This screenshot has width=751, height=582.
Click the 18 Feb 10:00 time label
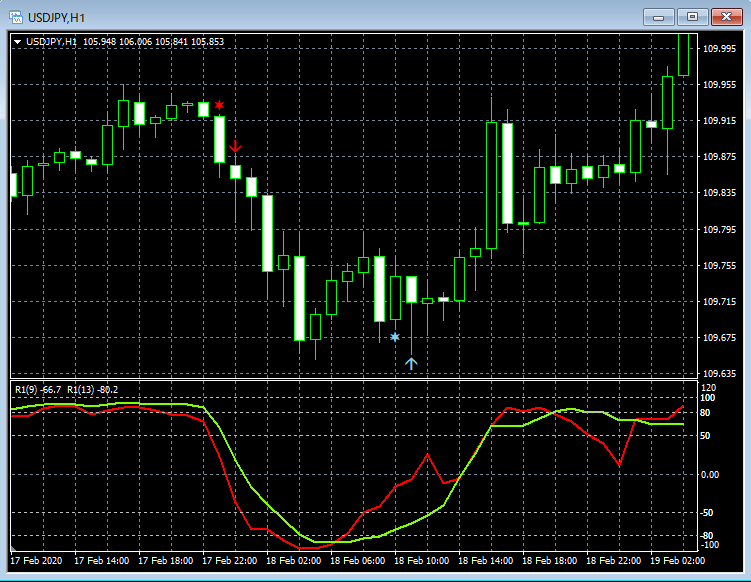pyautogui.click(x=422, y=560)
